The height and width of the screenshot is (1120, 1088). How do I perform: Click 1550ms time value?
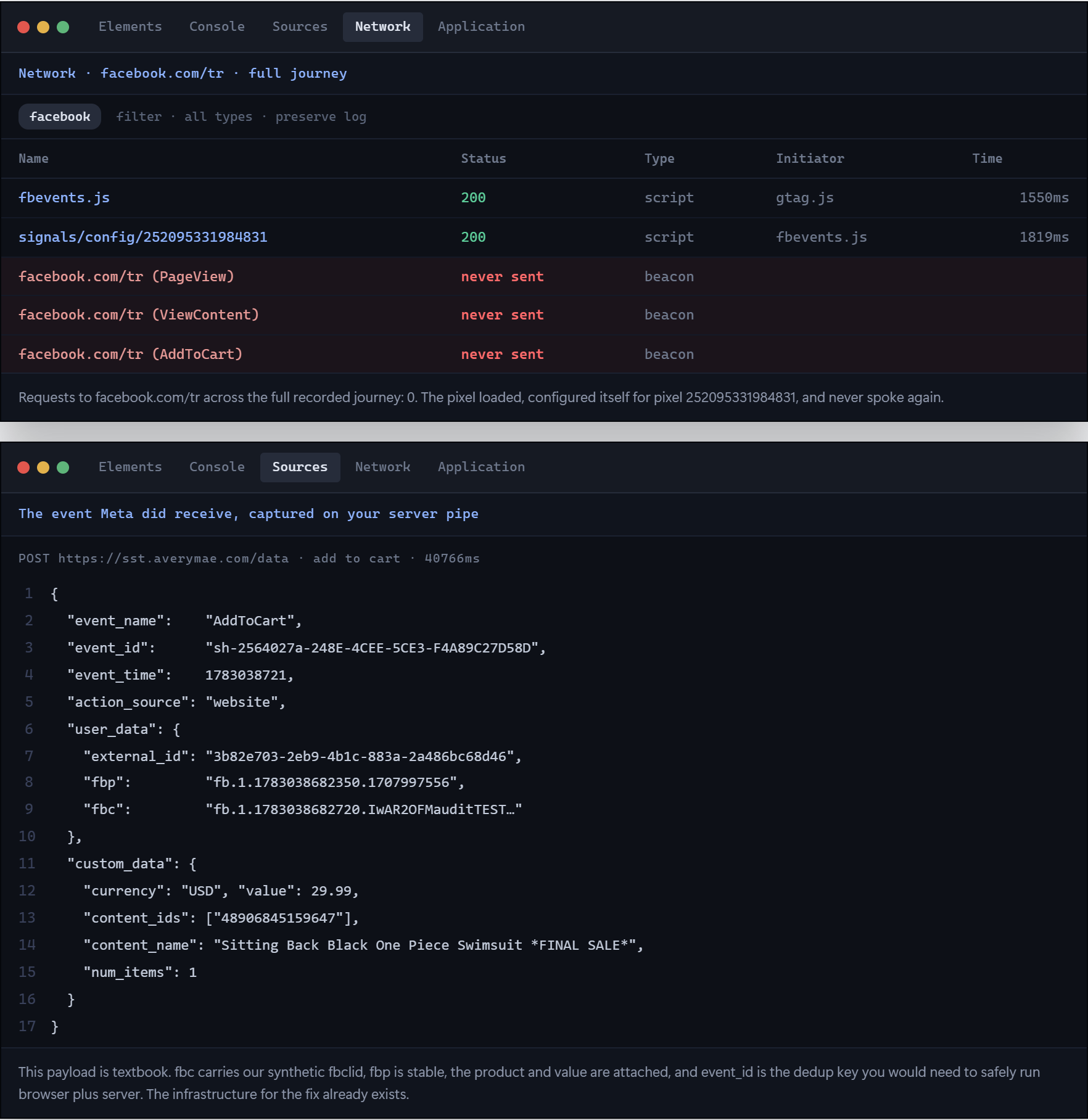click(x=1044, y=198)
